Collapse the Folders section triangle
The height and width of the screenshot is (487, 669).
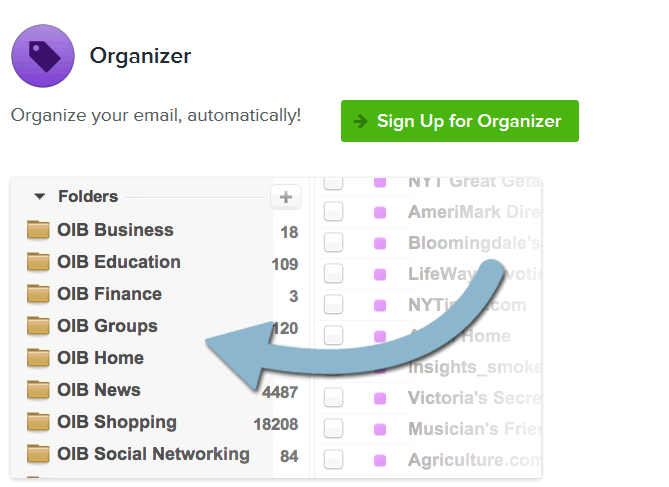pyautogui.click(x=40, y=196)
